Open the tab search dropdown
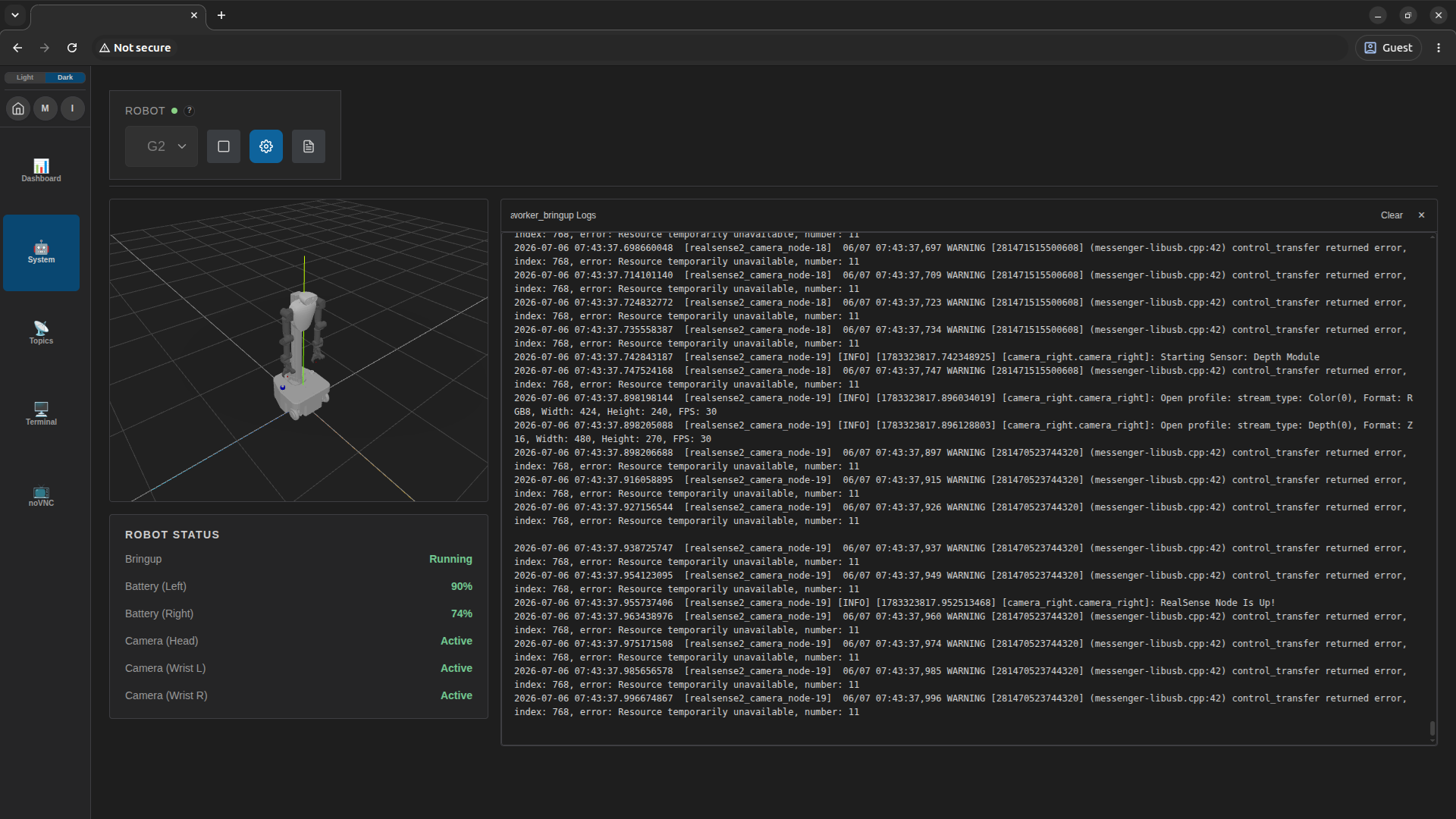The height and width of the screenshot is (819, 1456). pyautogui.click(x=15, y=15)
